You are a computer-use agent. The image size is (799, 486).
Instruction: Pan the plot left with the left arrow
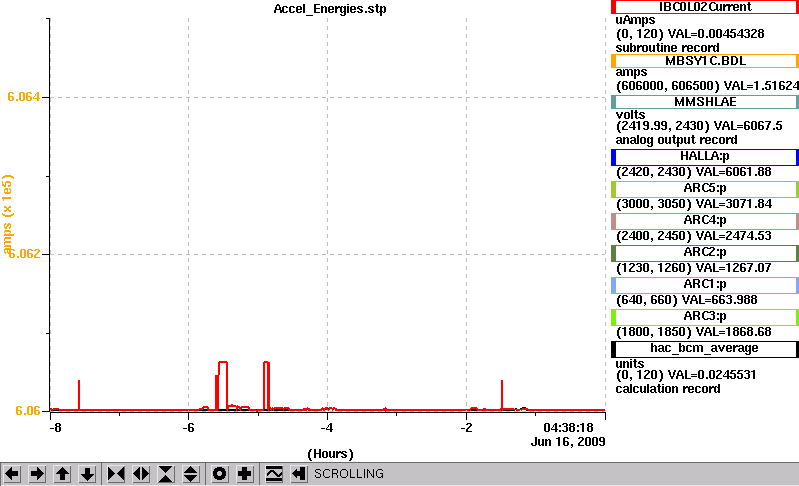pyautogui.click(x=12, y=474)
